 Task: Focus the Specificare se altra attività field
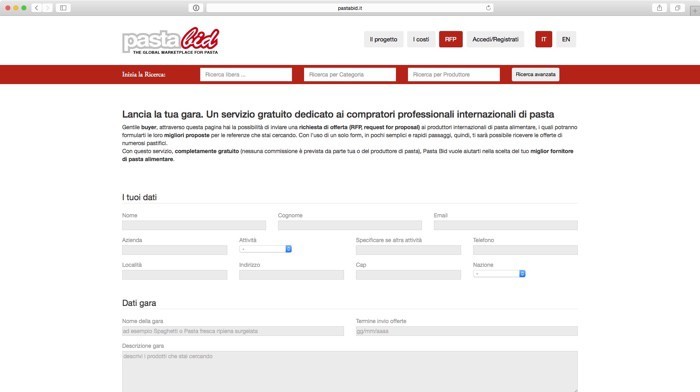click(408, 250)
